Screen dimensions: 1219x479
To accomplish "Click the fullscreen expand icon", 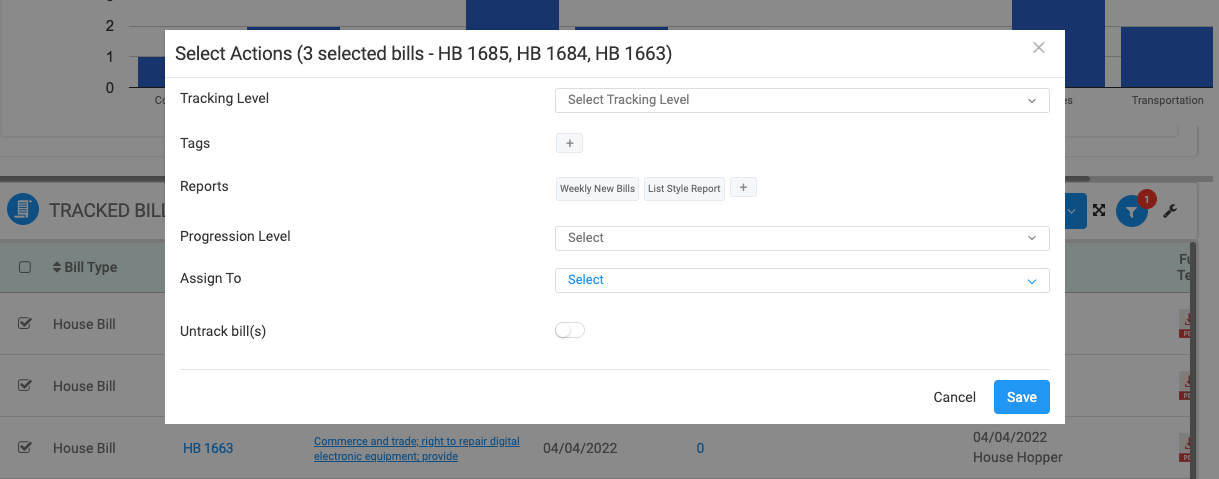I will point(1099,211).
